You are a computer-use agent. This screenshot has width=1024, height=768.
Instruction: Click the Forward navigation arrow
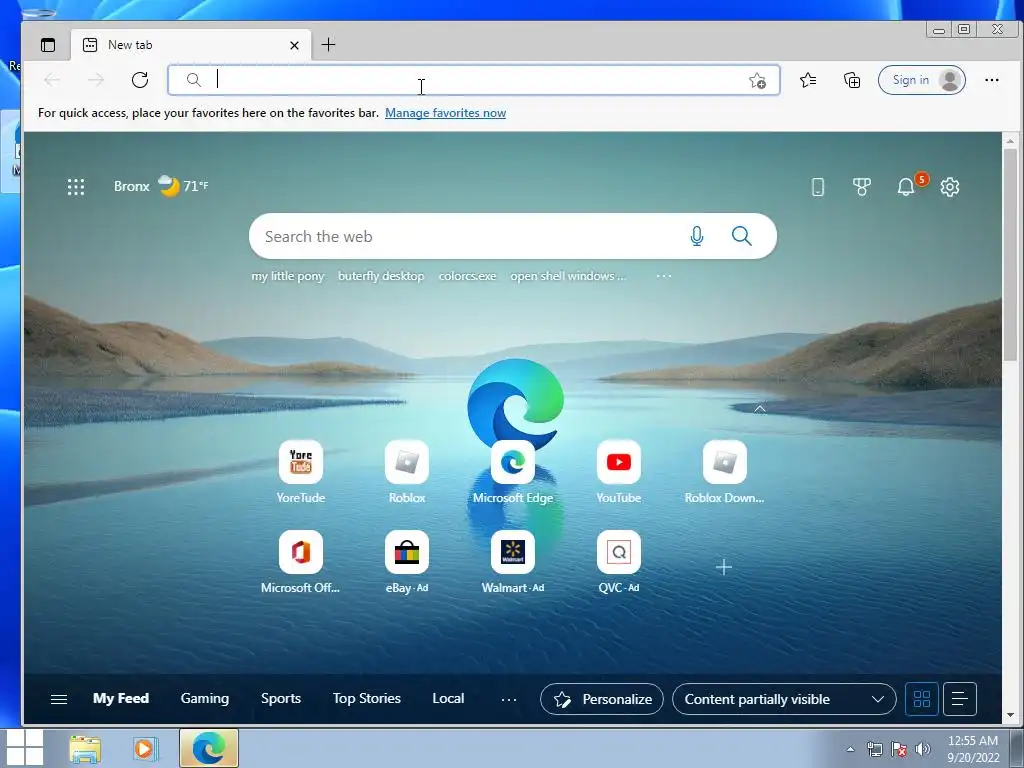click(x=96, y=80)
